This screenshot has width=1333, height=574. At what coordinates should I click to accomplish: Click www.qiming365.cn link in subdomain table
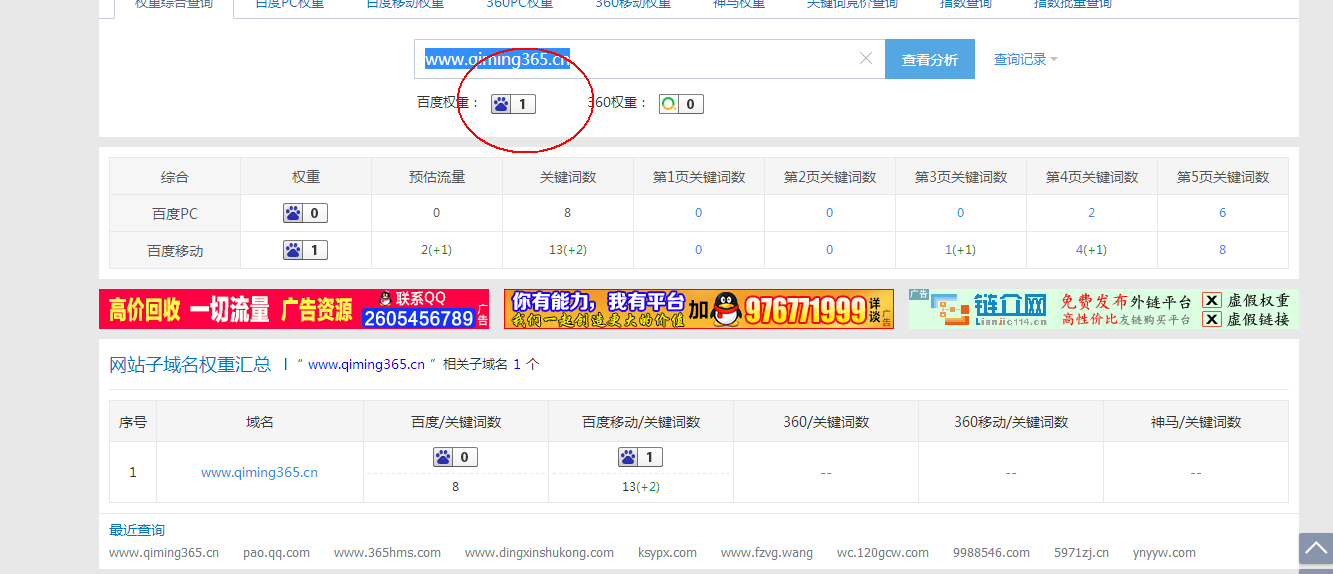[x=259, y=472]
